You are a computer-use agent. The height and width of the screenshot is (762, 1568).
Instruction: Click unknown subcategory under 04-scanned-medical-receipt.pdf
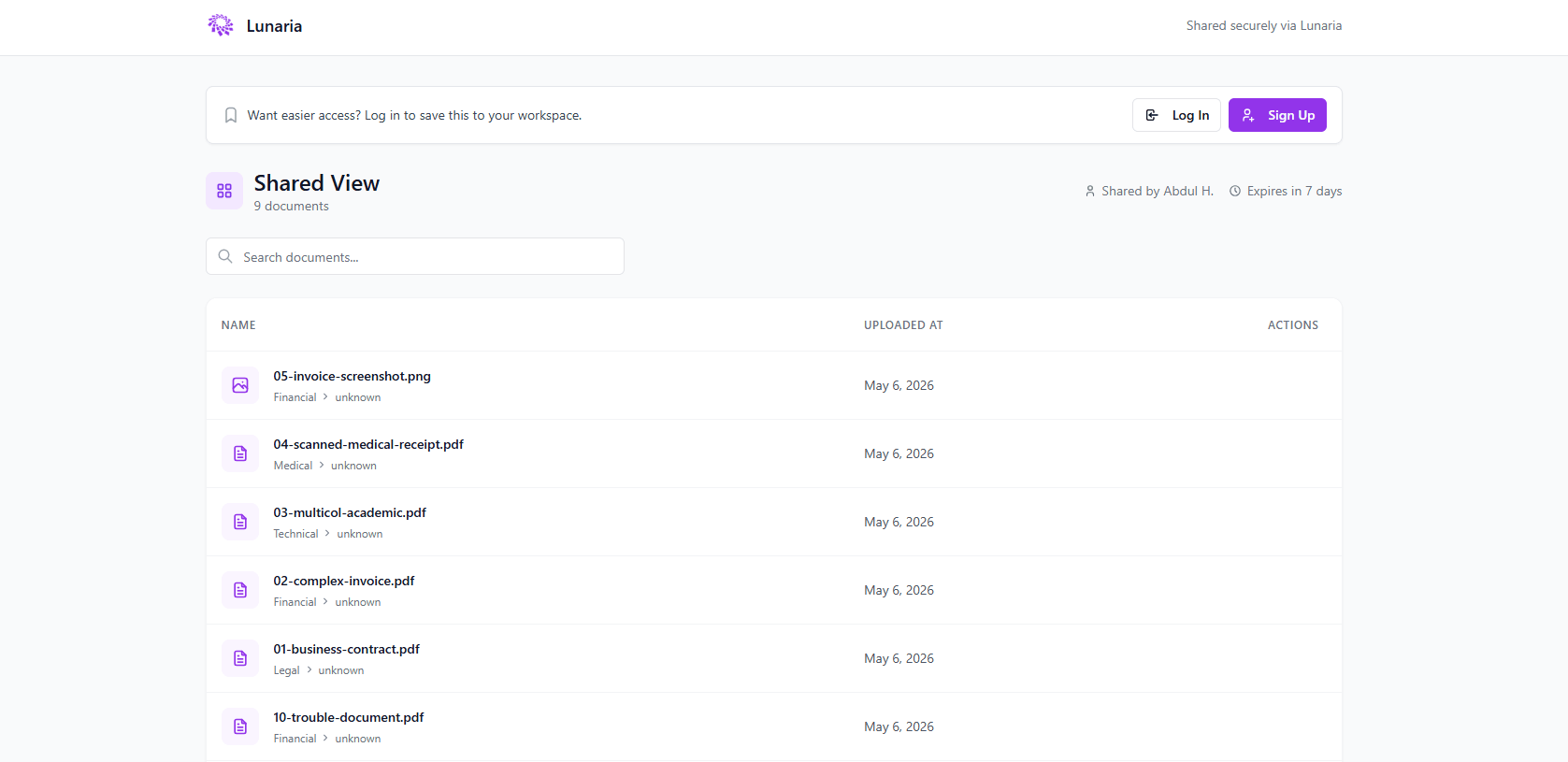point(353,466)
